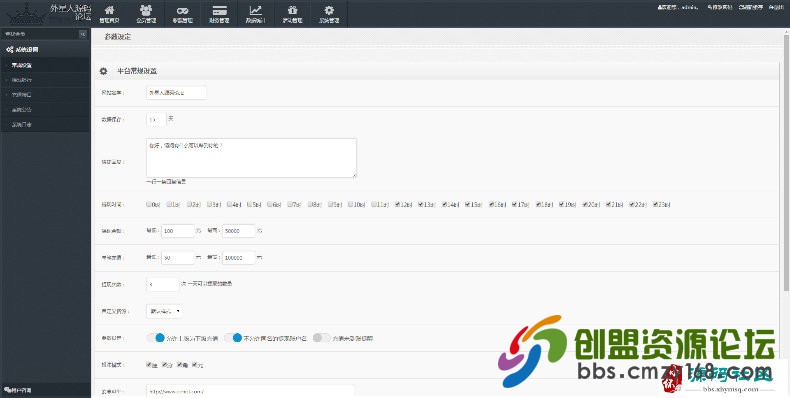Viewport: 790px width, 398px height.
Task: Open the gift box icon management tab
Action: (292, 14)
